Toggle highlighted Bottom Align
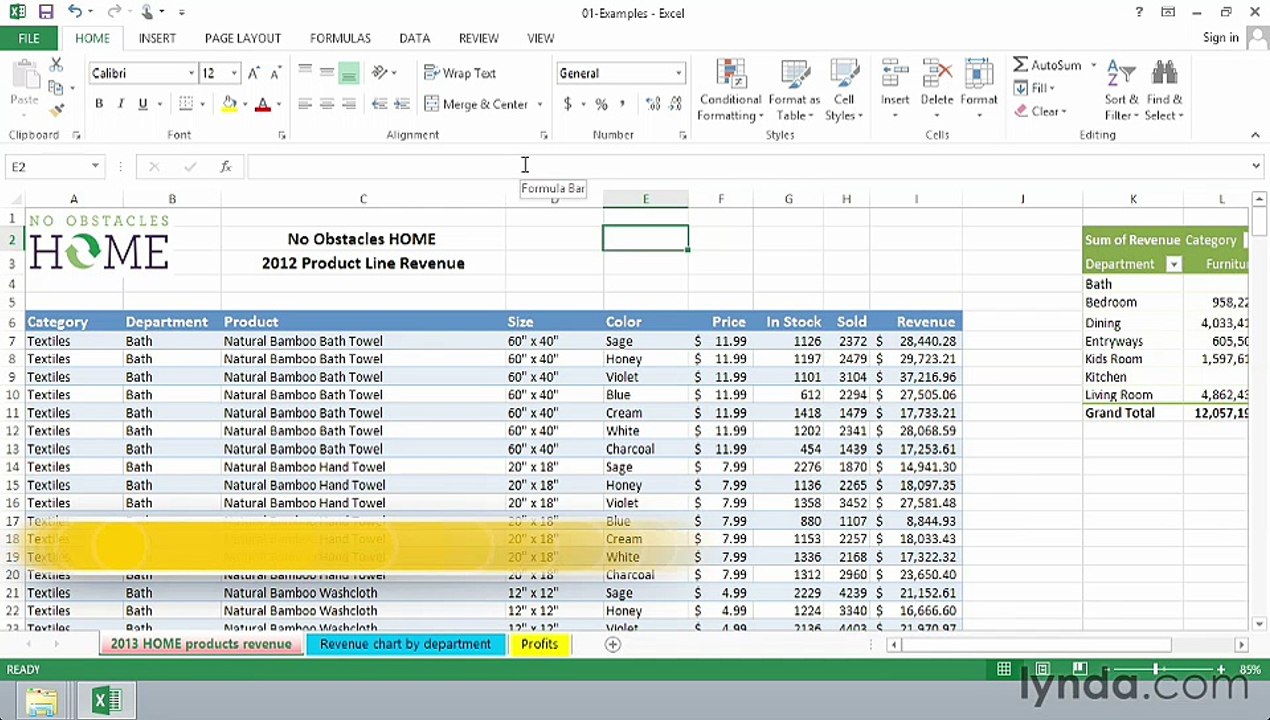The image size is (1270, 720). pos(349,73)
